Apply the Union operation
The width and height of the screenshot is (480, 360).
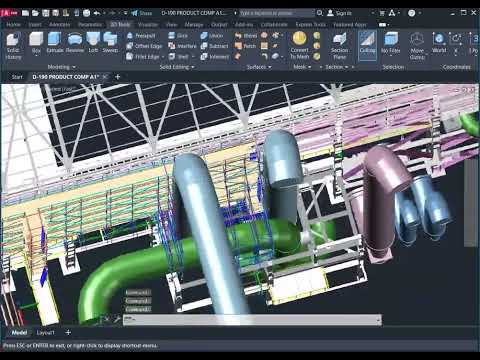coord(212,35)
